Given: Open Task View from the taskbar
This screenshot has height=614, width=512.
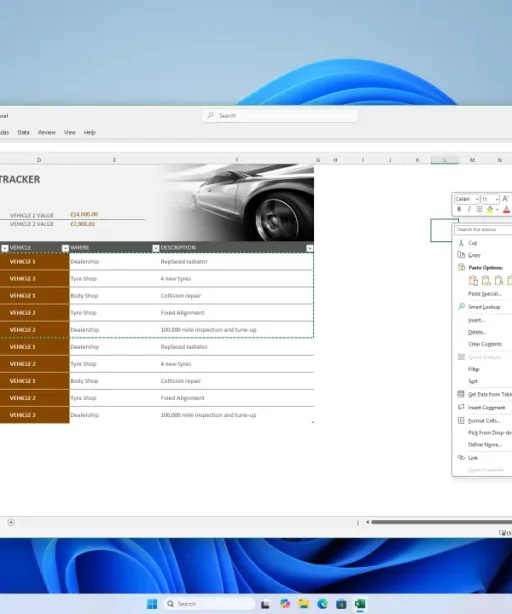Looking at the screenshot, I should pyautogui.click(x=265, y=604).
